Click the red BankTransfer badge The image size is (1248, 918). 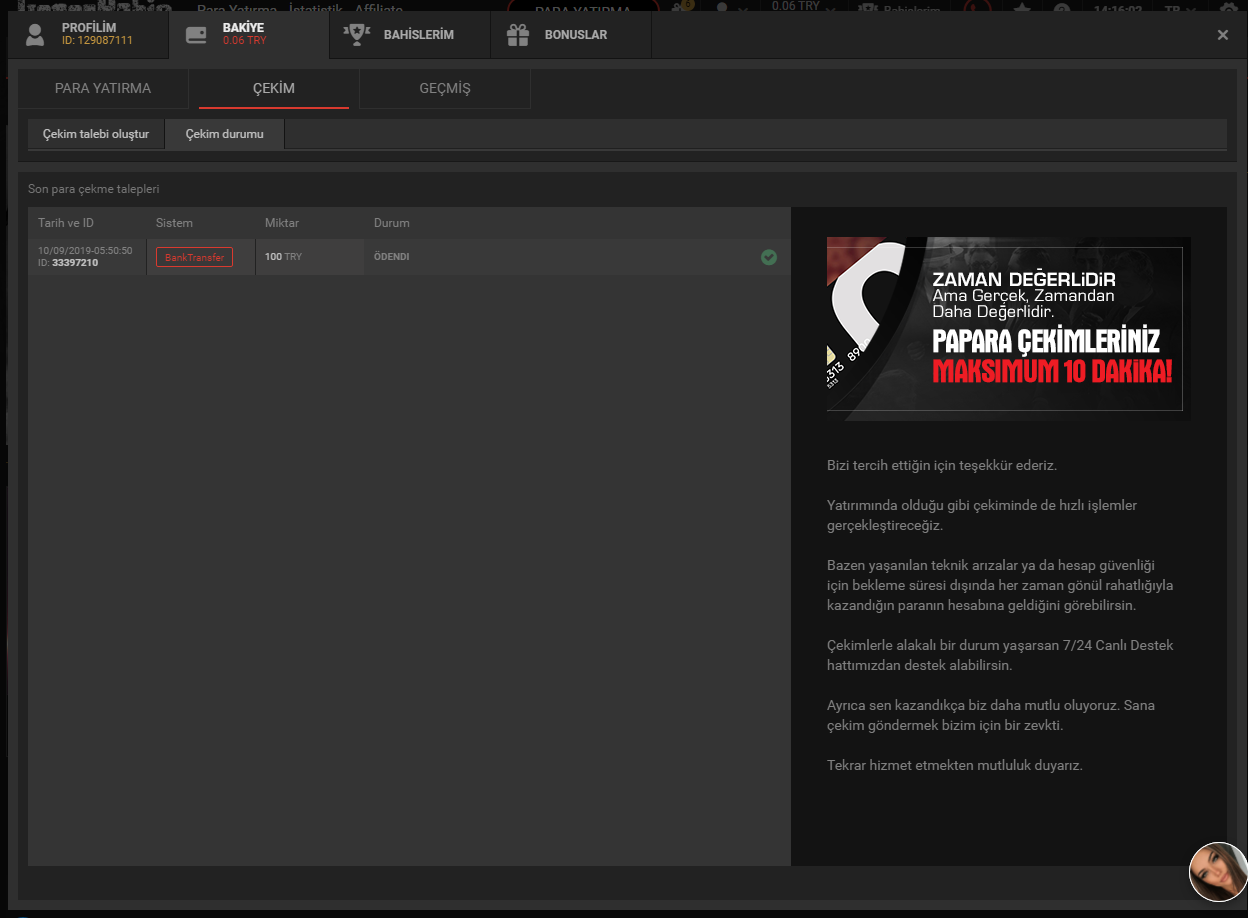(194, 257)
